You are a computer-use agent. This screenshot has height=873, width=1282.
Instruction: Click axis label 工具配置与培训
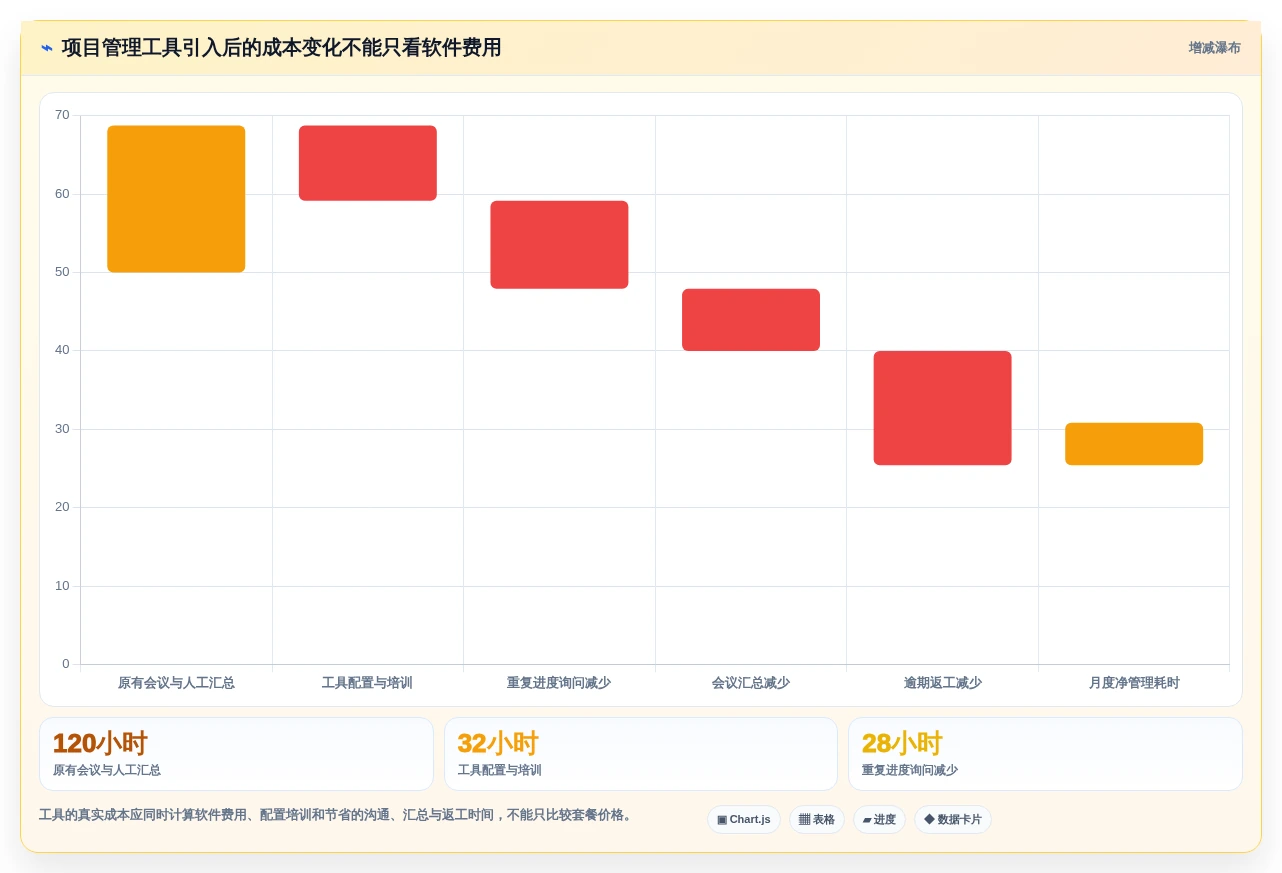click(367, 683)
